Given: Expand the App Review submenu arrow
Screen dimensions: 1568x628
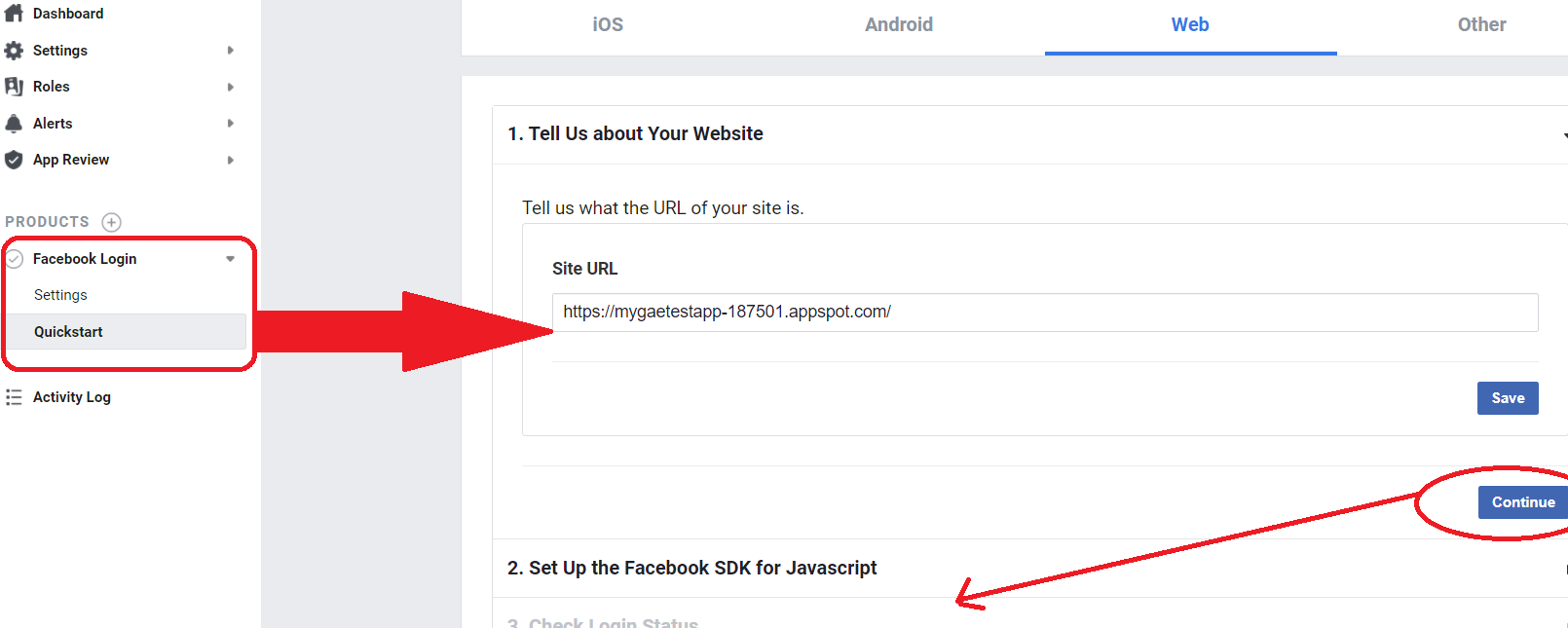Looking at the screenshot, I should tap(231, 160).
